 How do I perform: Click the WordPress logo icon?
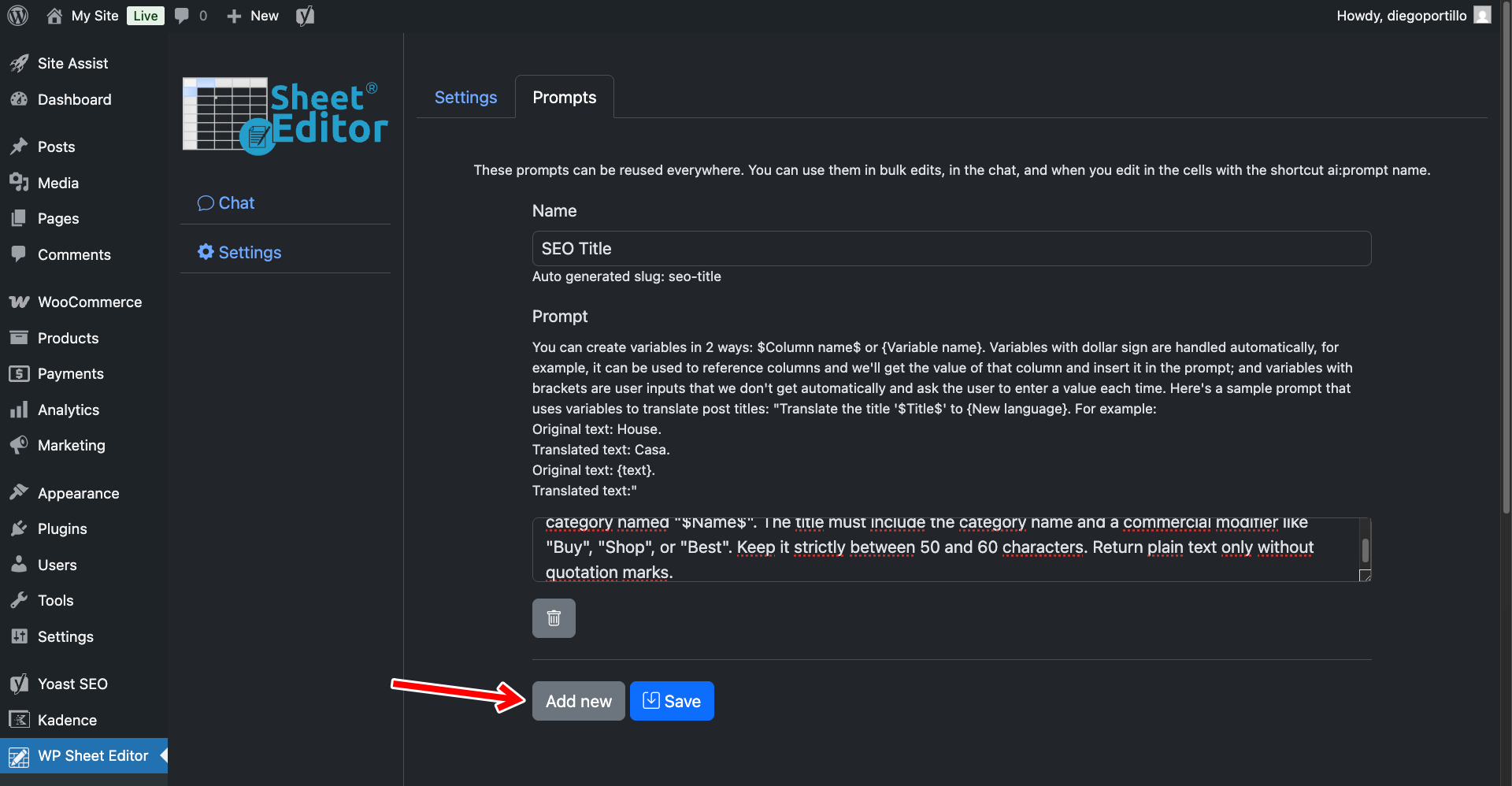pyautogui.click(x=17, y=16)
